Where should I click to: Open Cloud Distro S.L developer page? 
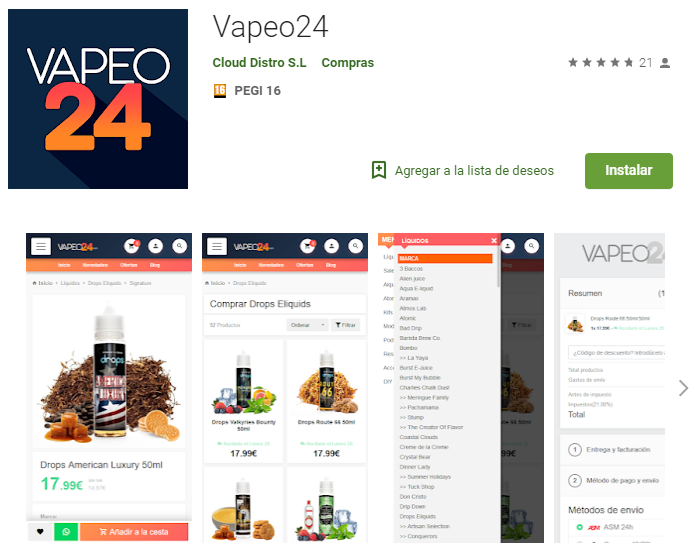click(x=259, y=63)
